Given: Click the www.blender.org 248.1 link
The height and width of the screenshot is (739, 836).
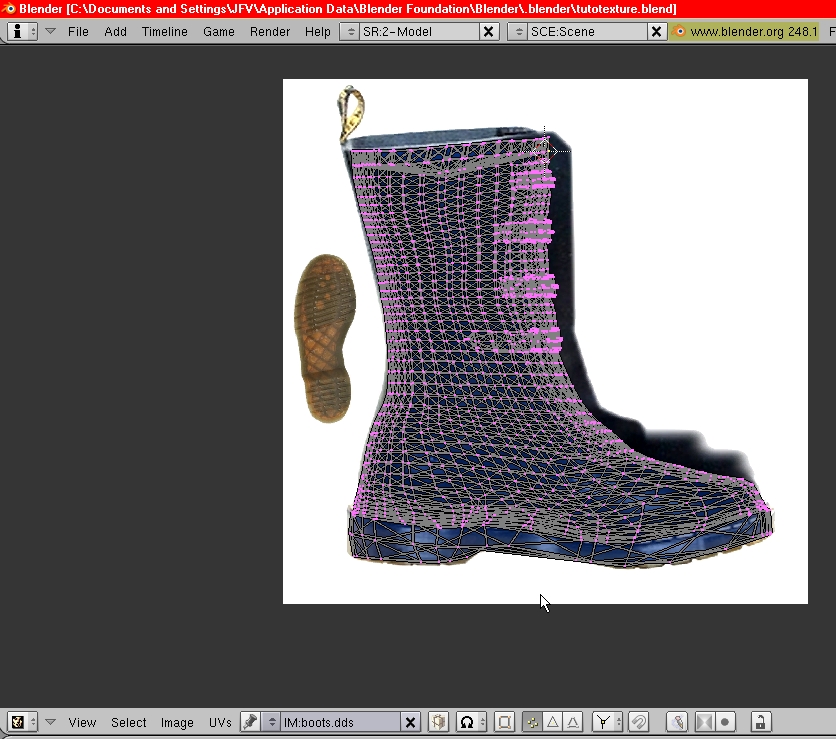Looking at the screenshot, I should point(753,31).
